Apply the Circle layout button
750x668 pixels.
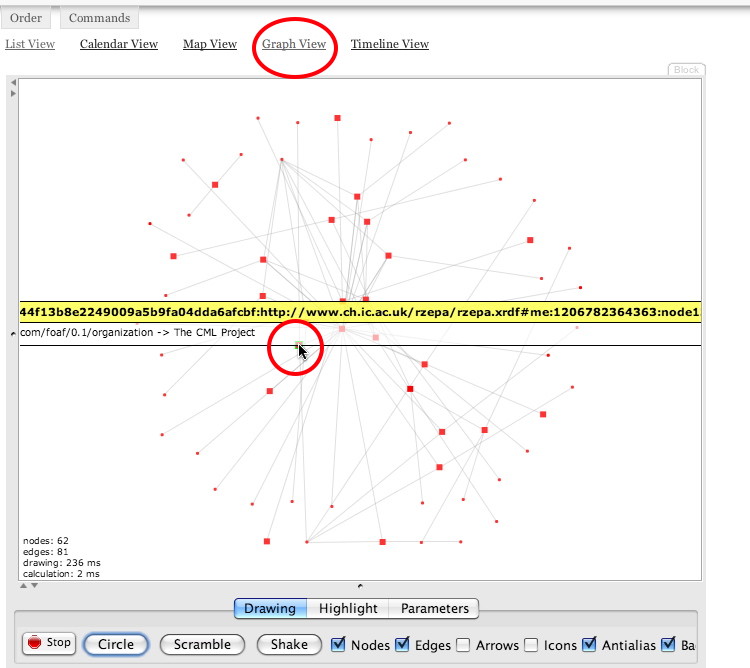tap(116, 644)
